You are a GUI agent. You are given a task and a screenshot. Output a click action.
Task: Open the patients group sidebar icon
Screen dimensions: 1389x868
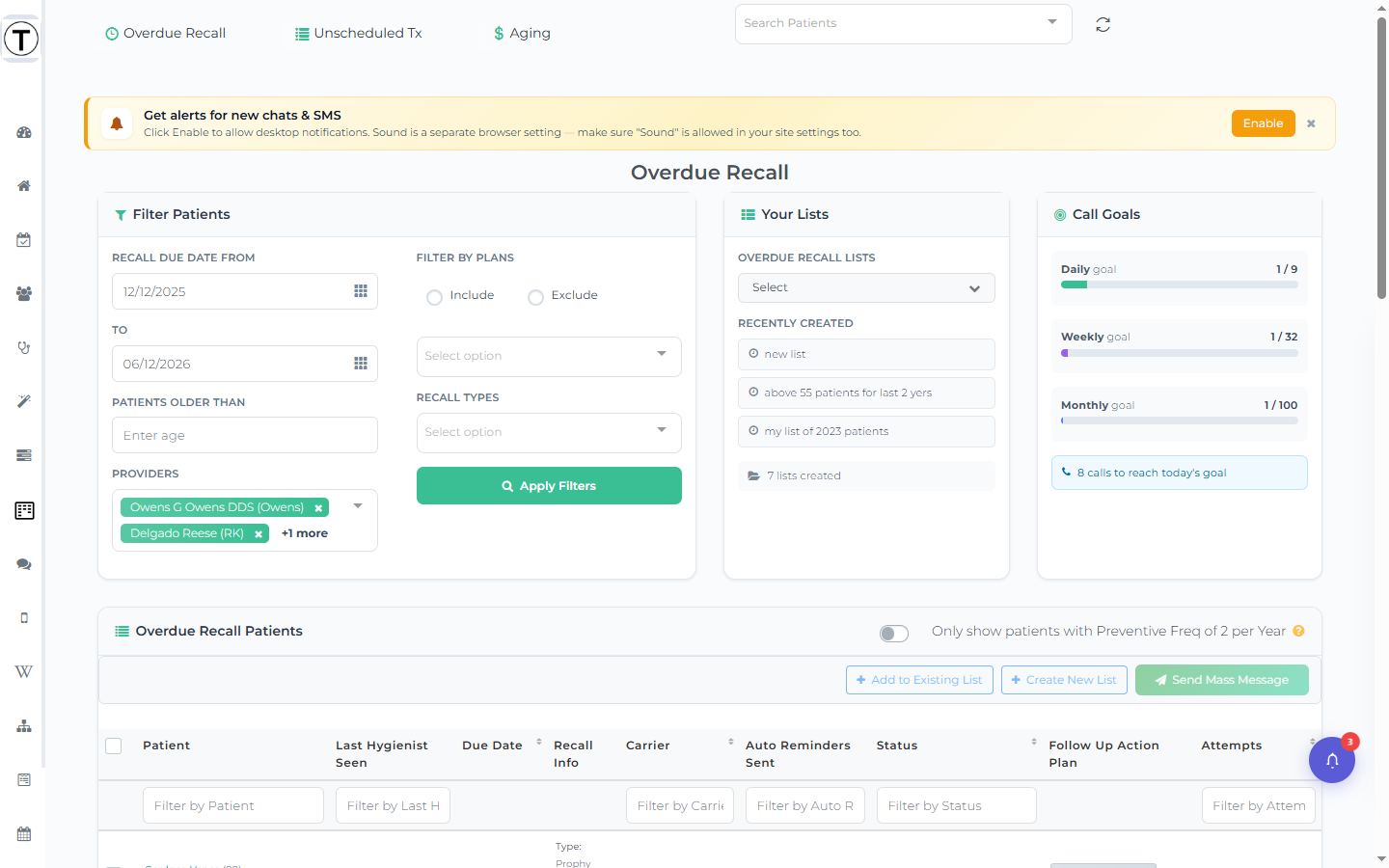pyautogui.click(x=24, y=294)
